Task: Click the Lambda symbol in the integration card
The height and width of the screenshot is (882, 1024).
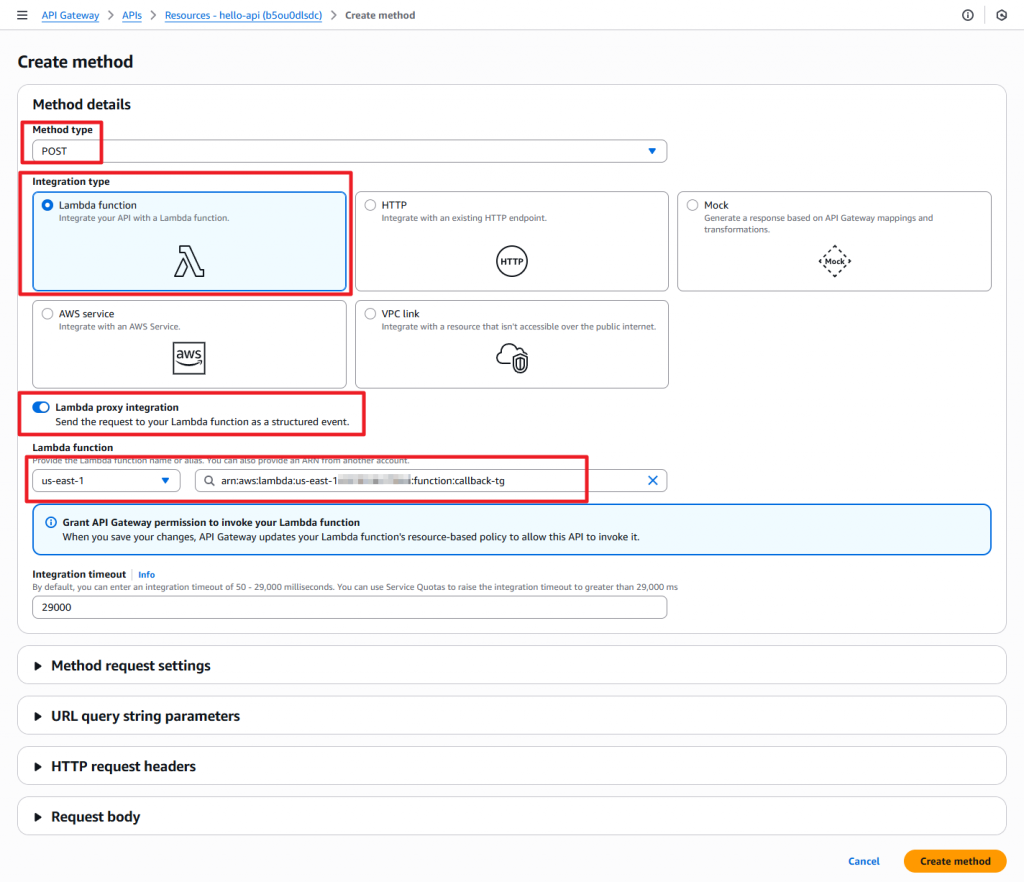Action: click(189, 261)
